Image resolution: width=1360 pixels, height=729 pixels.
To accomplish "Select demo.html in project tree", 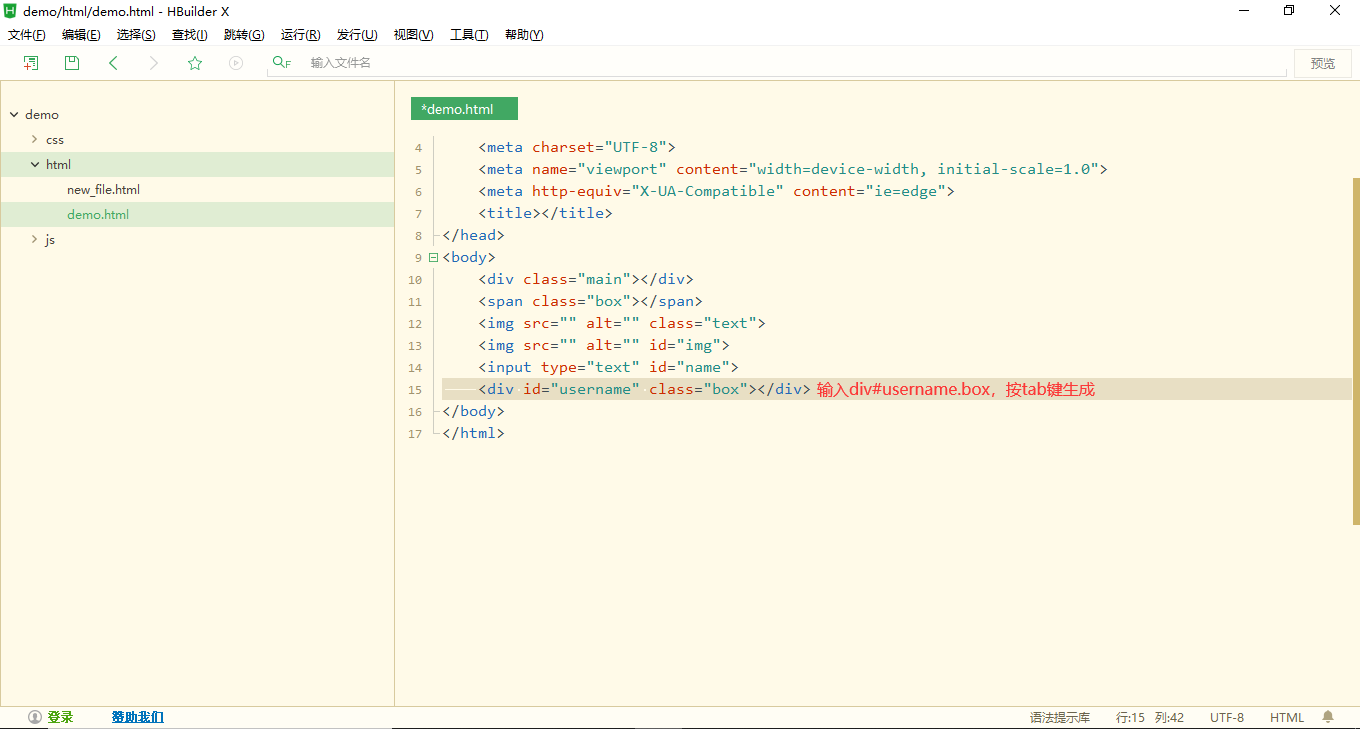I will point(98,215).
